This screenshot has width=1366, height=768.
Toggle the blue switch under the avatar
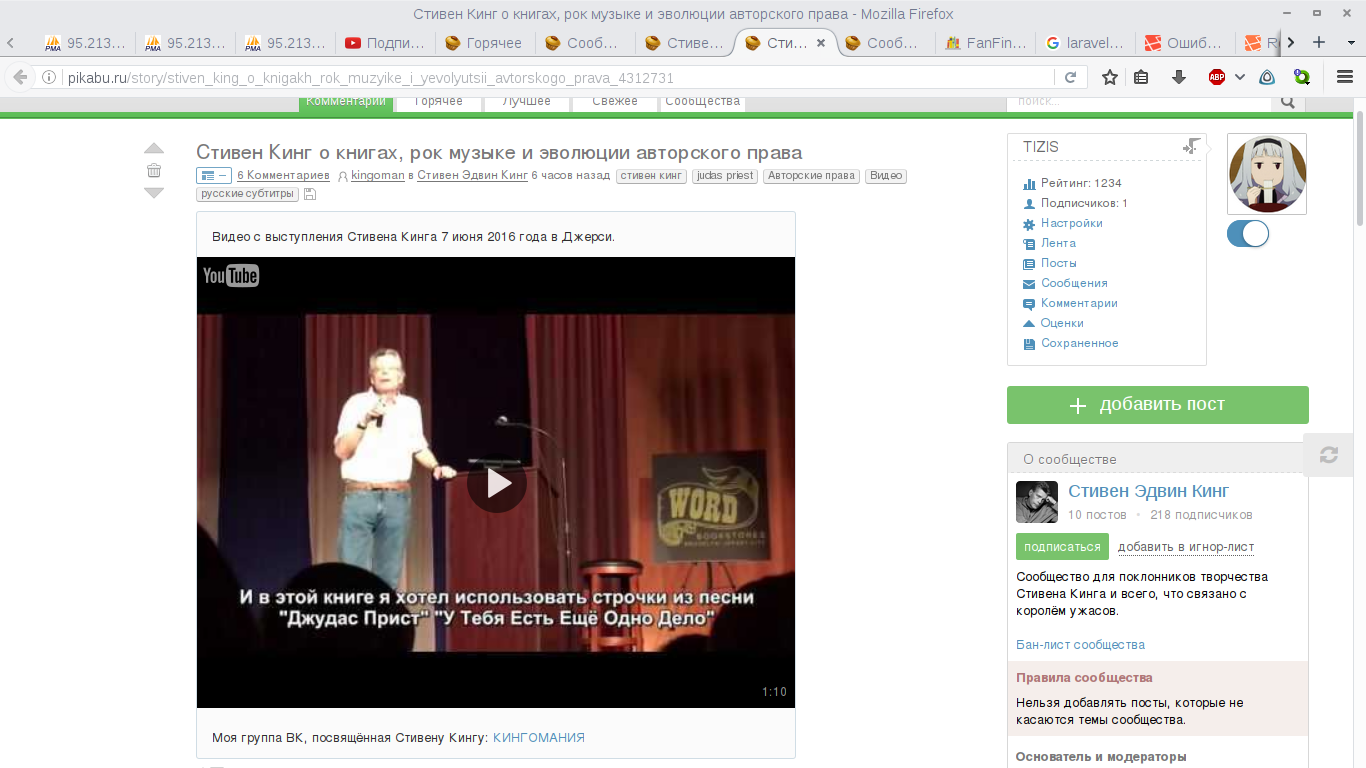(x=1247, y=234)
